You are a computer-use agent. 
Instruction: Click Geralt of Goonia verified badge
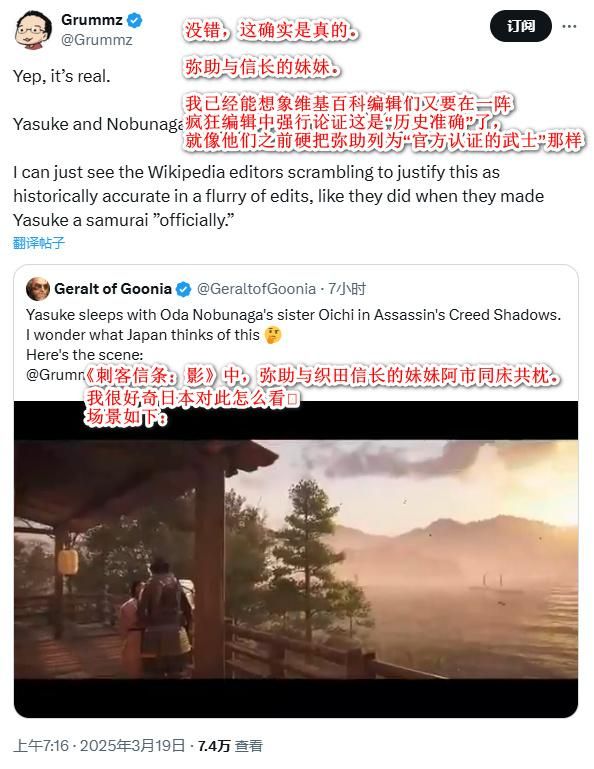tap(183, 289)
